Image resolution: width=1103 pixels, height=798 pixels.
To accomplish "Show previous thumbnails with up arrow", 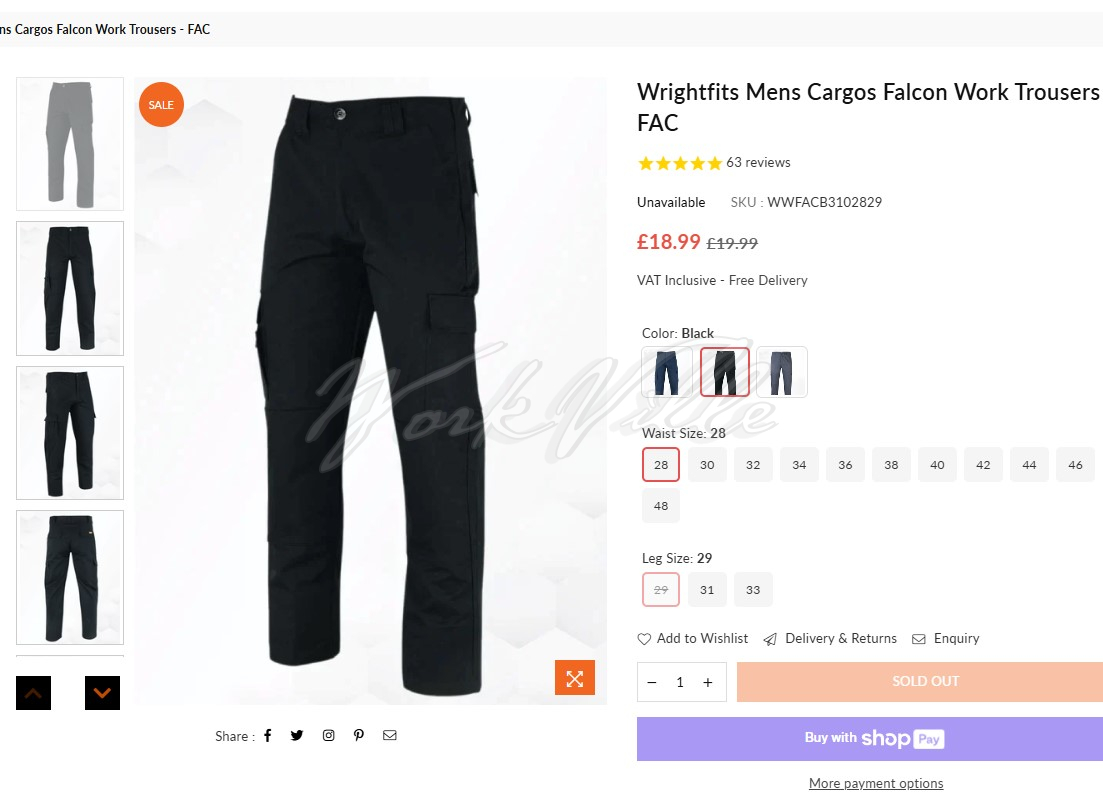I will click(x=34, y=693).
